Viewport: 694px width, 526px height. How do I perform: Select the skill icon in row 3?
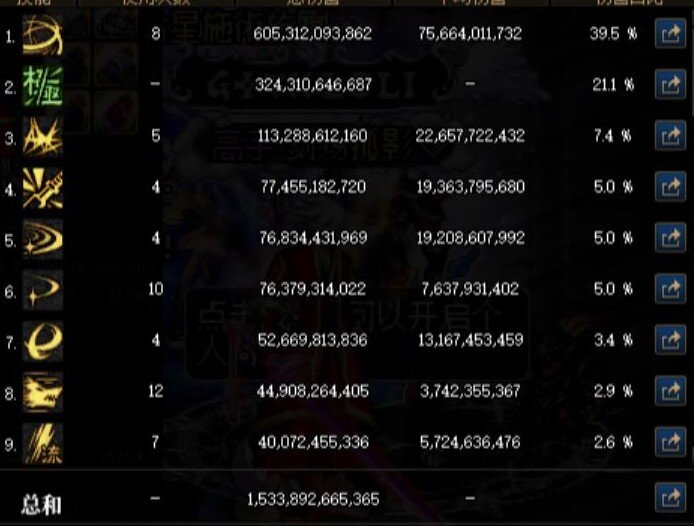pyautogui.click(x=42, y=137)
